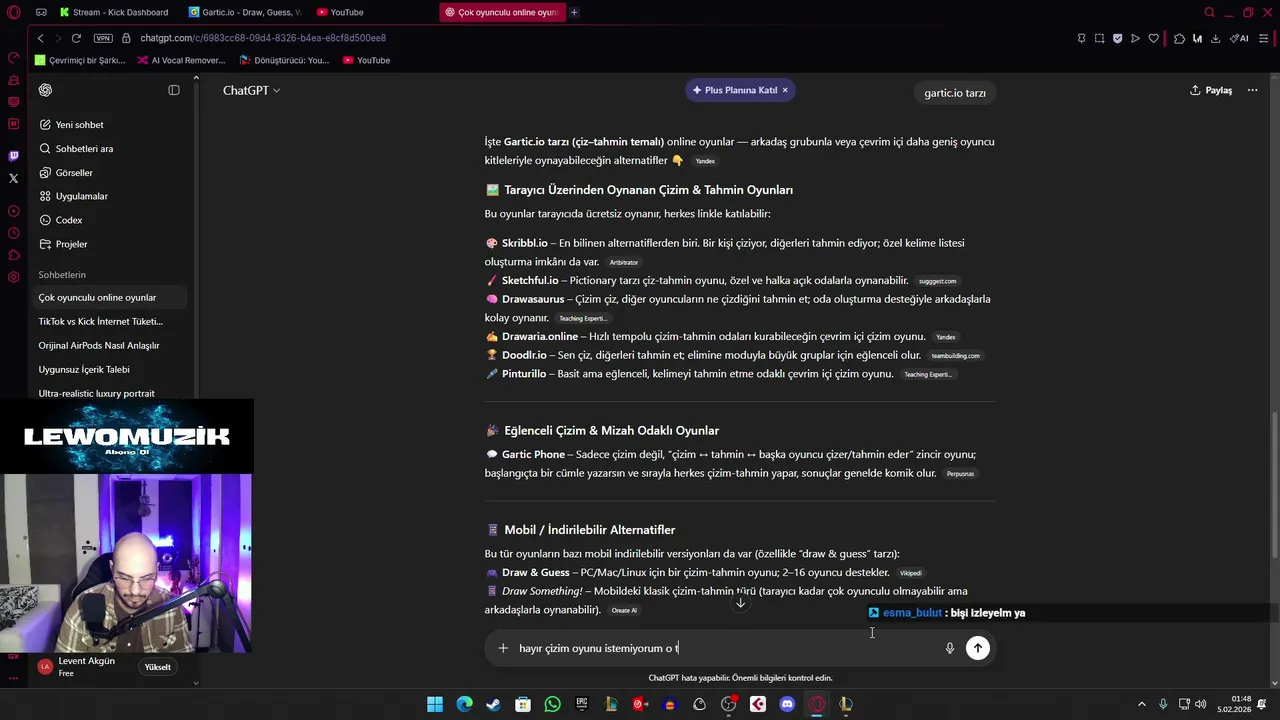This screenshot has width=1280, height=720.
Task: Open the TikTok vs Kick İnternet chat
Action: tap(110, 322)
